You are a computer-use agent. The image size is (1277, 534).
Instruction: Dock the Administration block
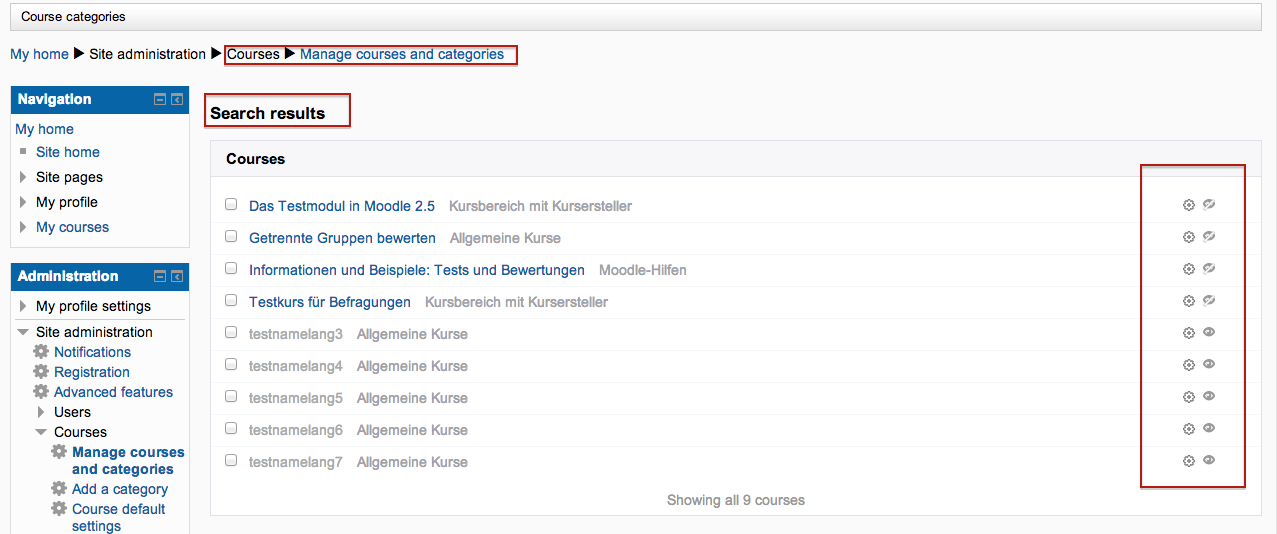point(177,277)
